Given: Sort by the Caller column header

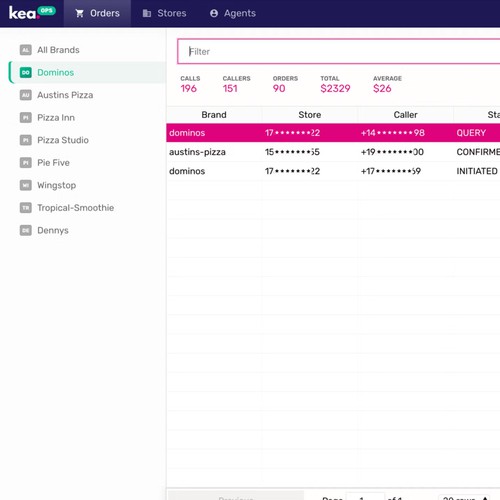Looking at the screenshot, I should coord(405,115).
